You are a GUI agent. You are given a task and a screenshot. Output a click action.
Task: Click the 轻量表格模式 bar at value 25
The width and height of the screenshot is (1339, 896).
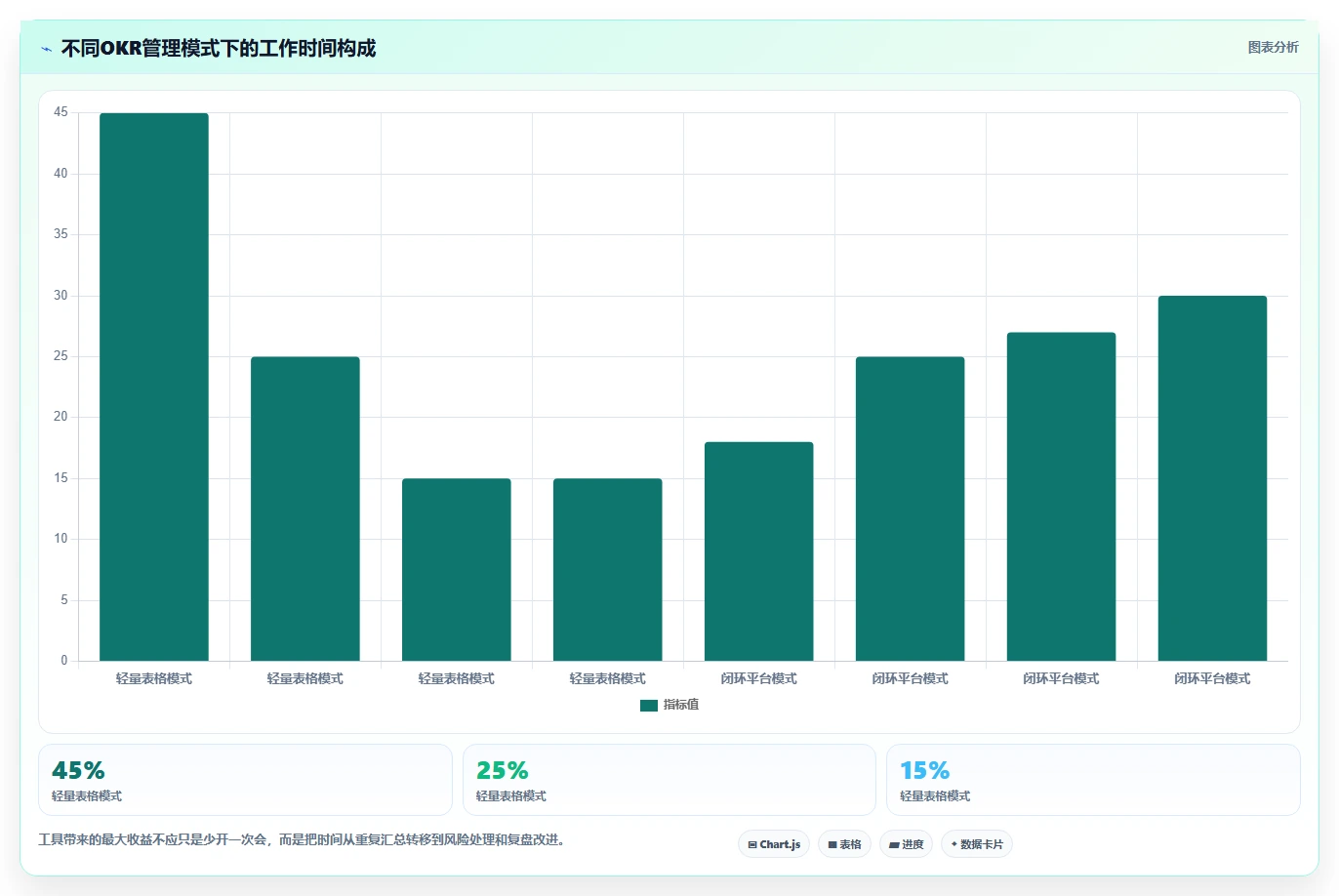click(x=305, y=509)
